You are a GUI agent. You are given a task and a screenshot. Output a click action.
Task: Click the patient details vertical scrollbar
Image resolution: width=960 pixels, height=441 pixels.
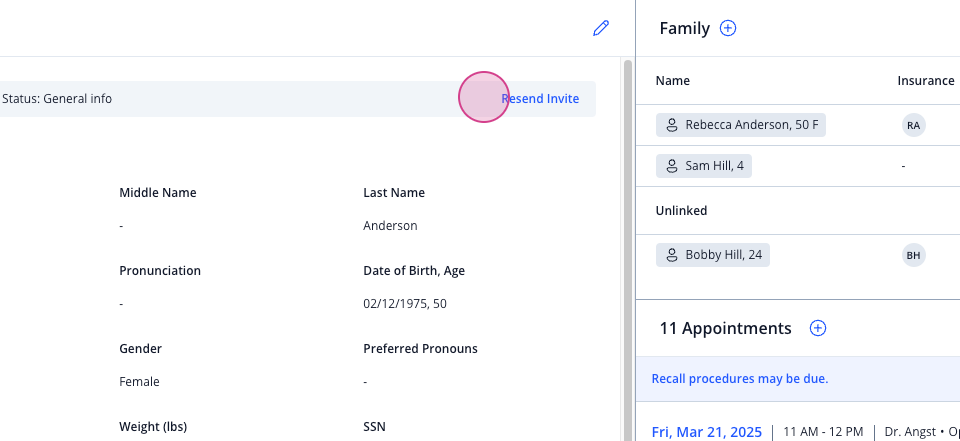pyautogui.click(x=628, y=250)
